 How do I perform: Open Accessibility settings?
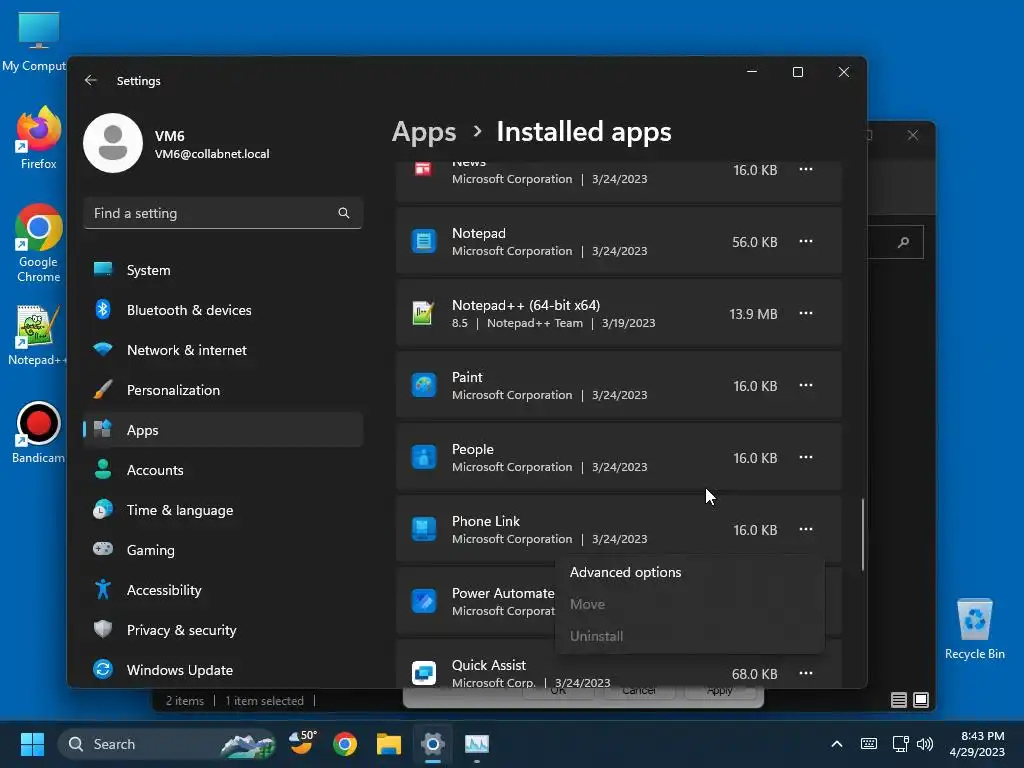coord(223,590)
